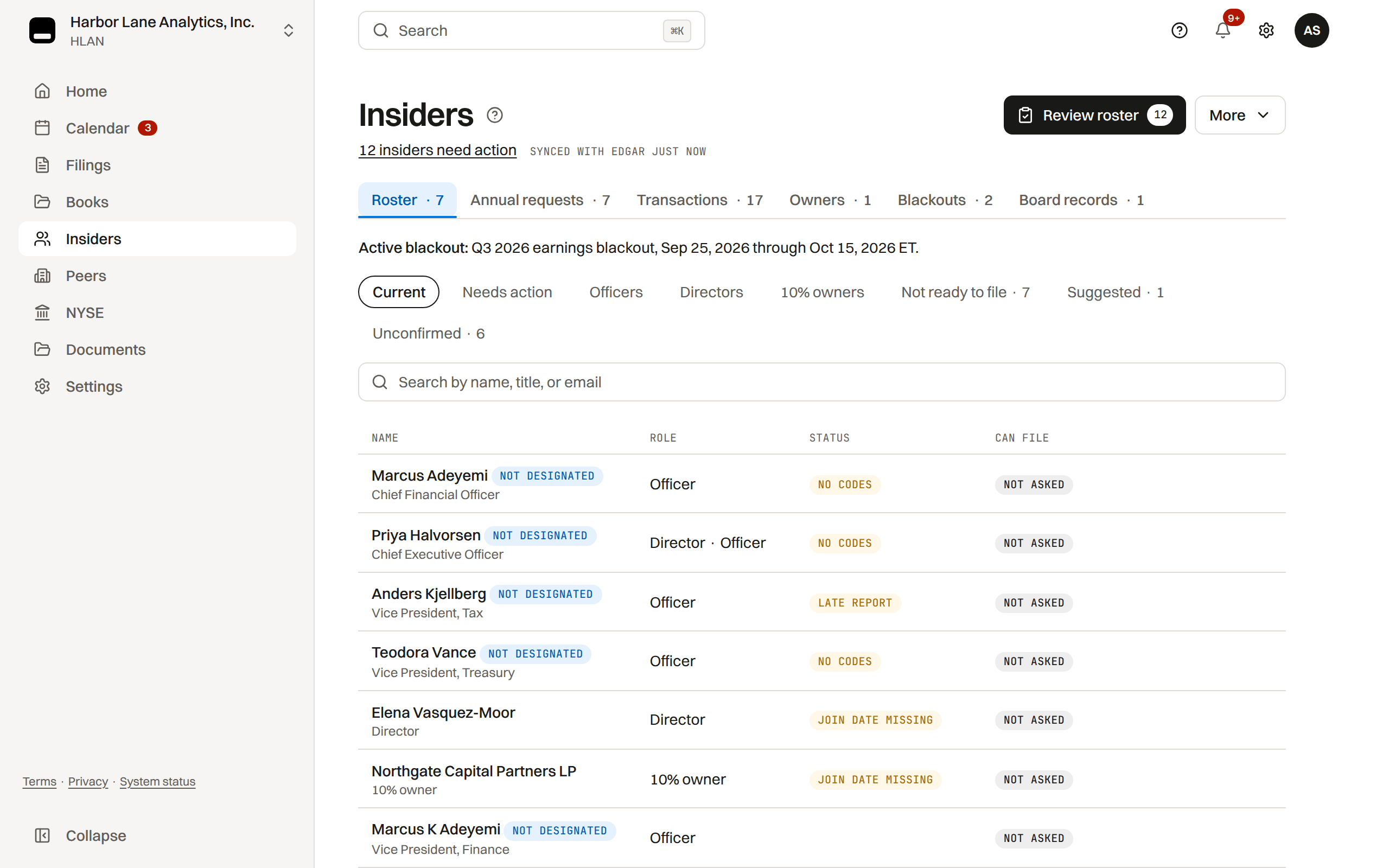Go to Filings page
This screenshot has width=1389, height=868.
157,165
